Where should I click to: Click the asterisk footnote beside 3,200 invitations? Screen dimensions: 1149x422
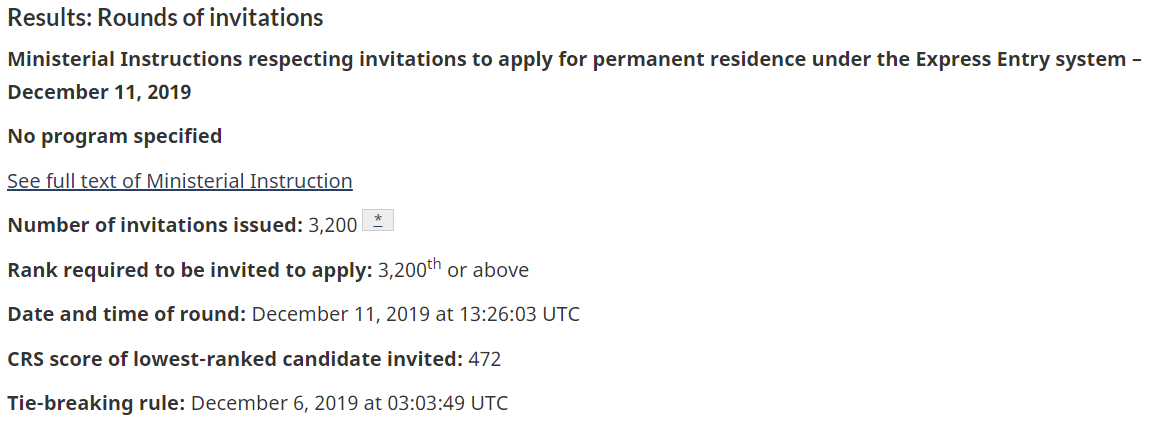click(377, 221)
